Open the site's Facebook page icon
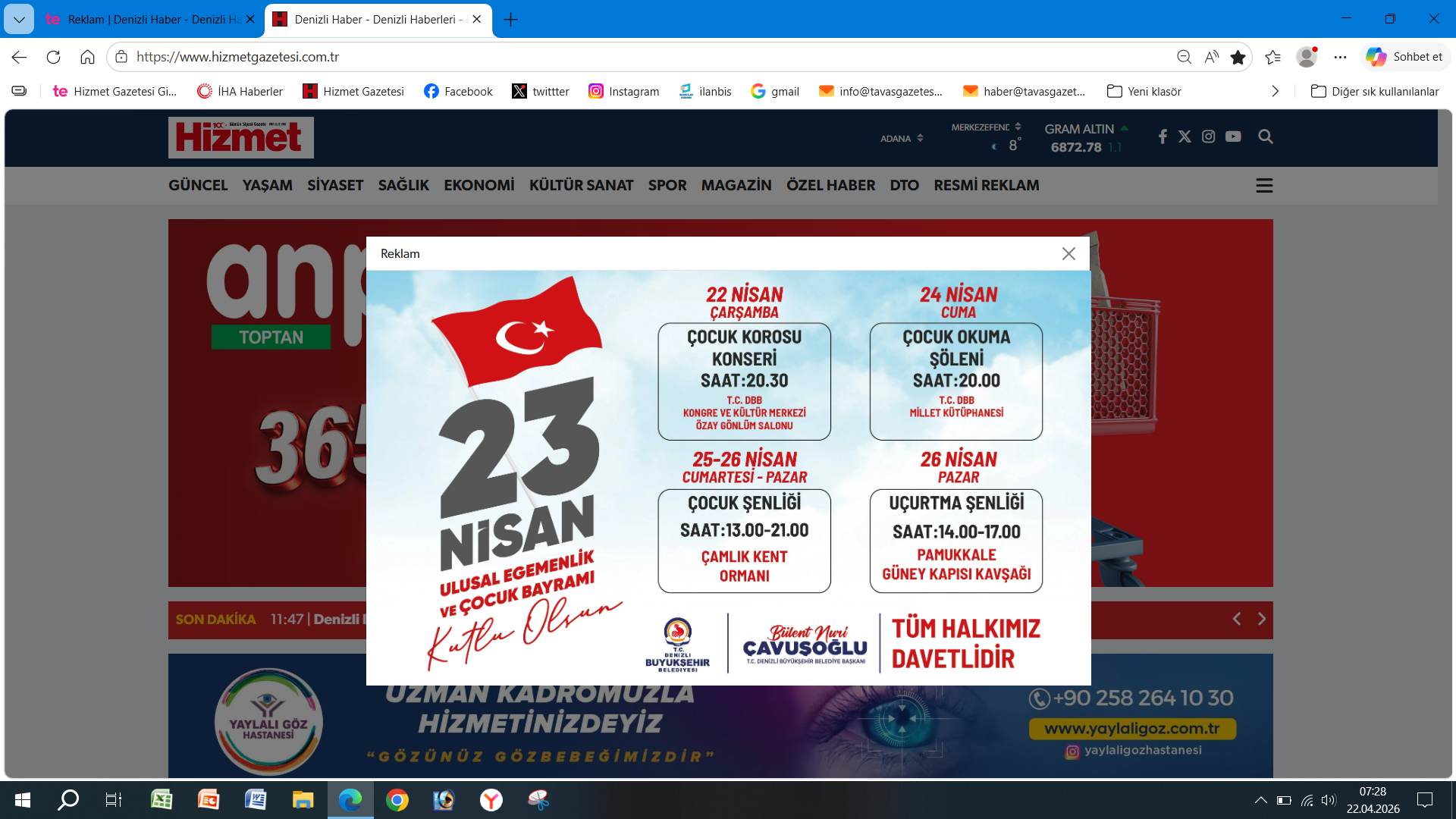This screenshot has width=1456, height=819. pyautogui.click(x=1163, y=136)
